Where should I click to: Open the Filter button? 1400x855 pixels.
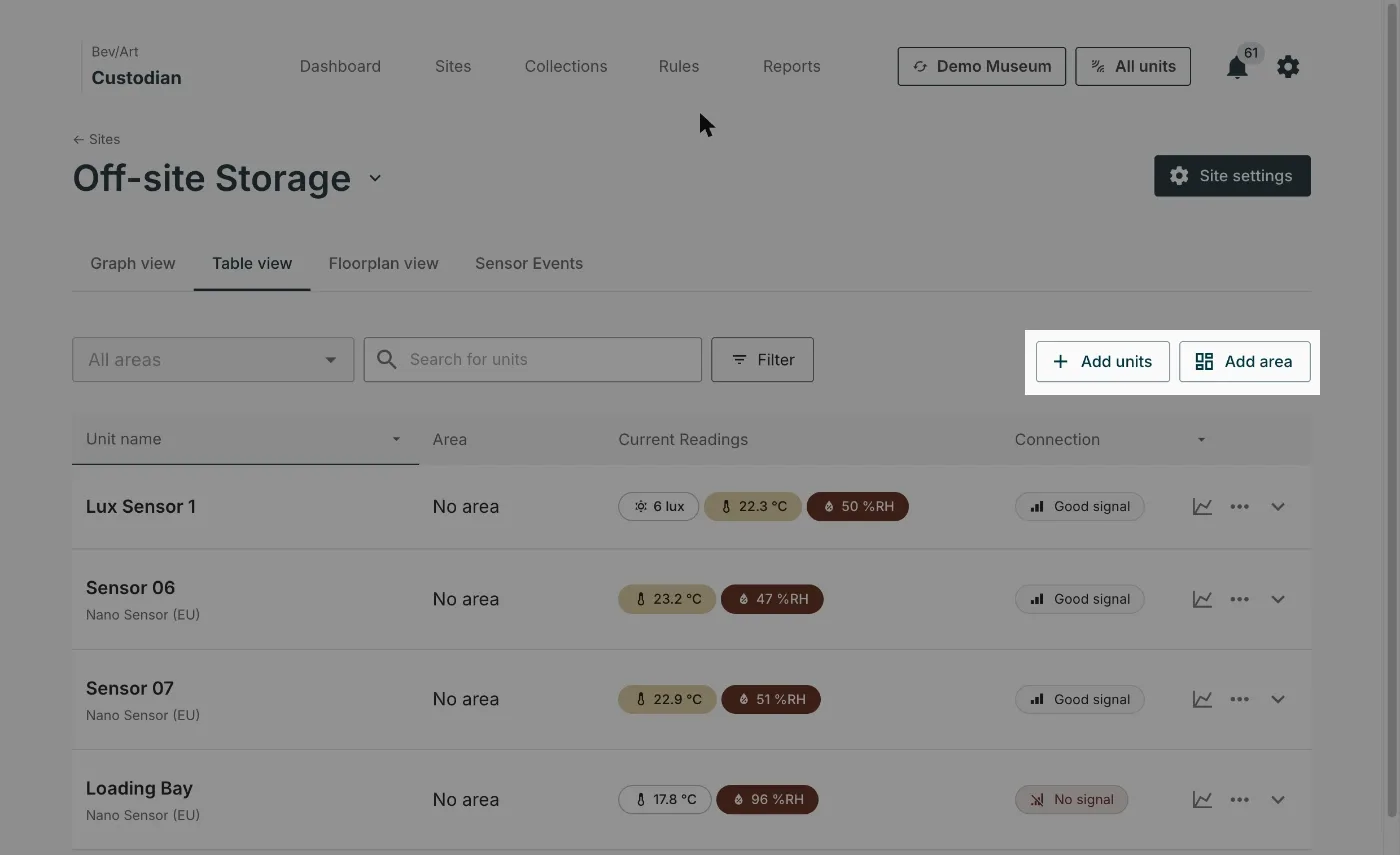pyautogui.click(x=762, y=360)
